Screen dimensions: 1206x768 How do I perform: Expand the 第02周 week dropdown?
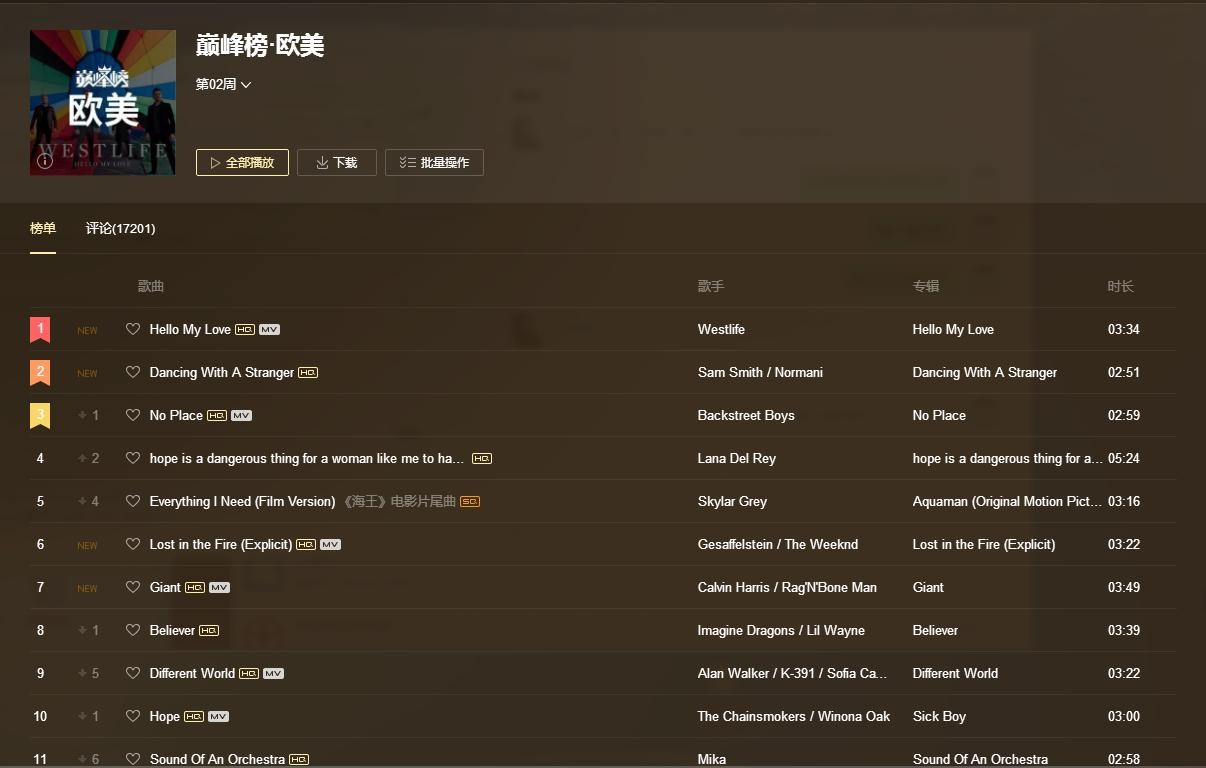(223, 85)
